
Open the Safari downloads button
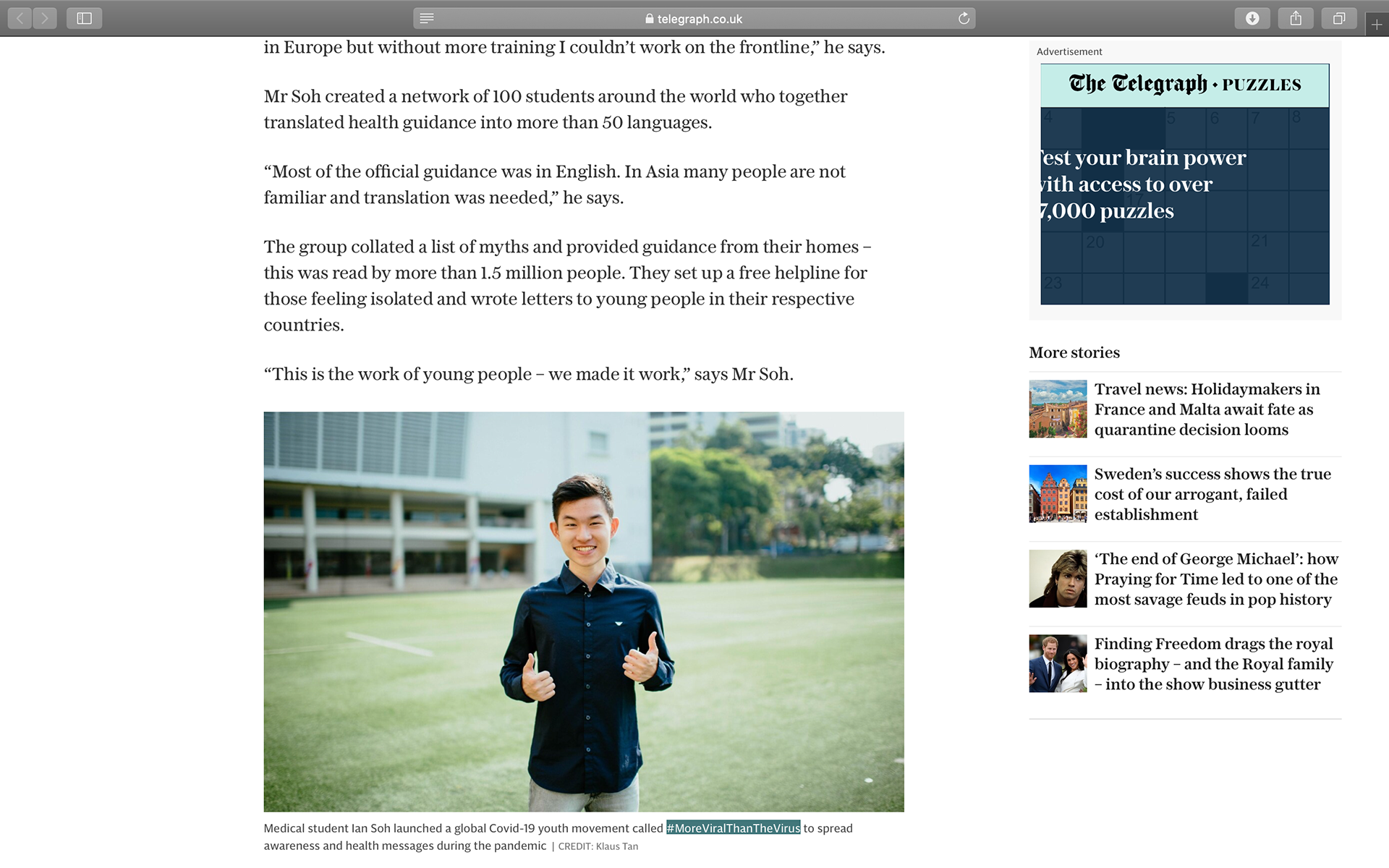(x=1252, y=18)
